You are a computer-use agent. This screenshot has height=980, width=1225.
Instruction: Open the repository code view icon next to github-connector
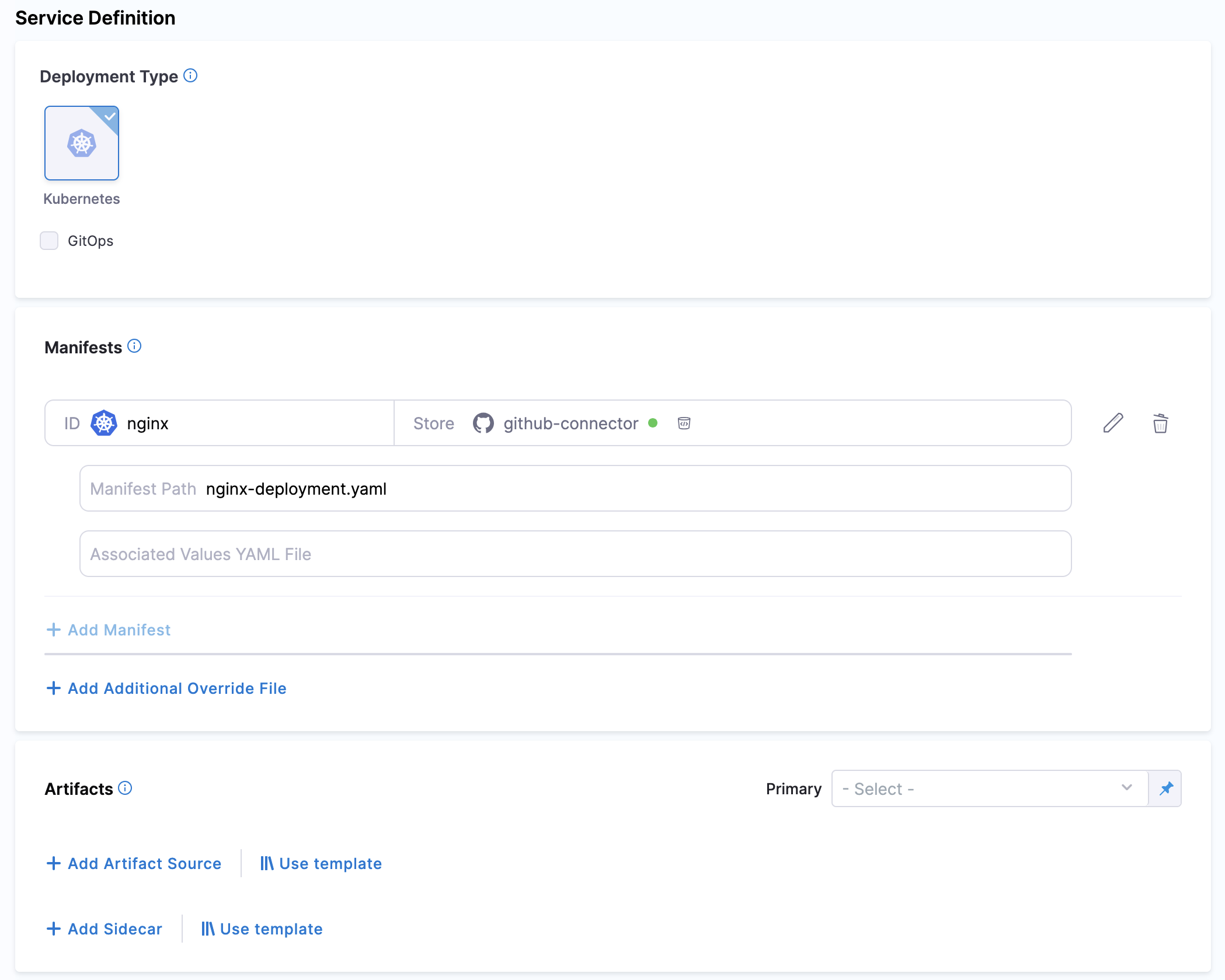pyautogui.click(x=683, y=423)
